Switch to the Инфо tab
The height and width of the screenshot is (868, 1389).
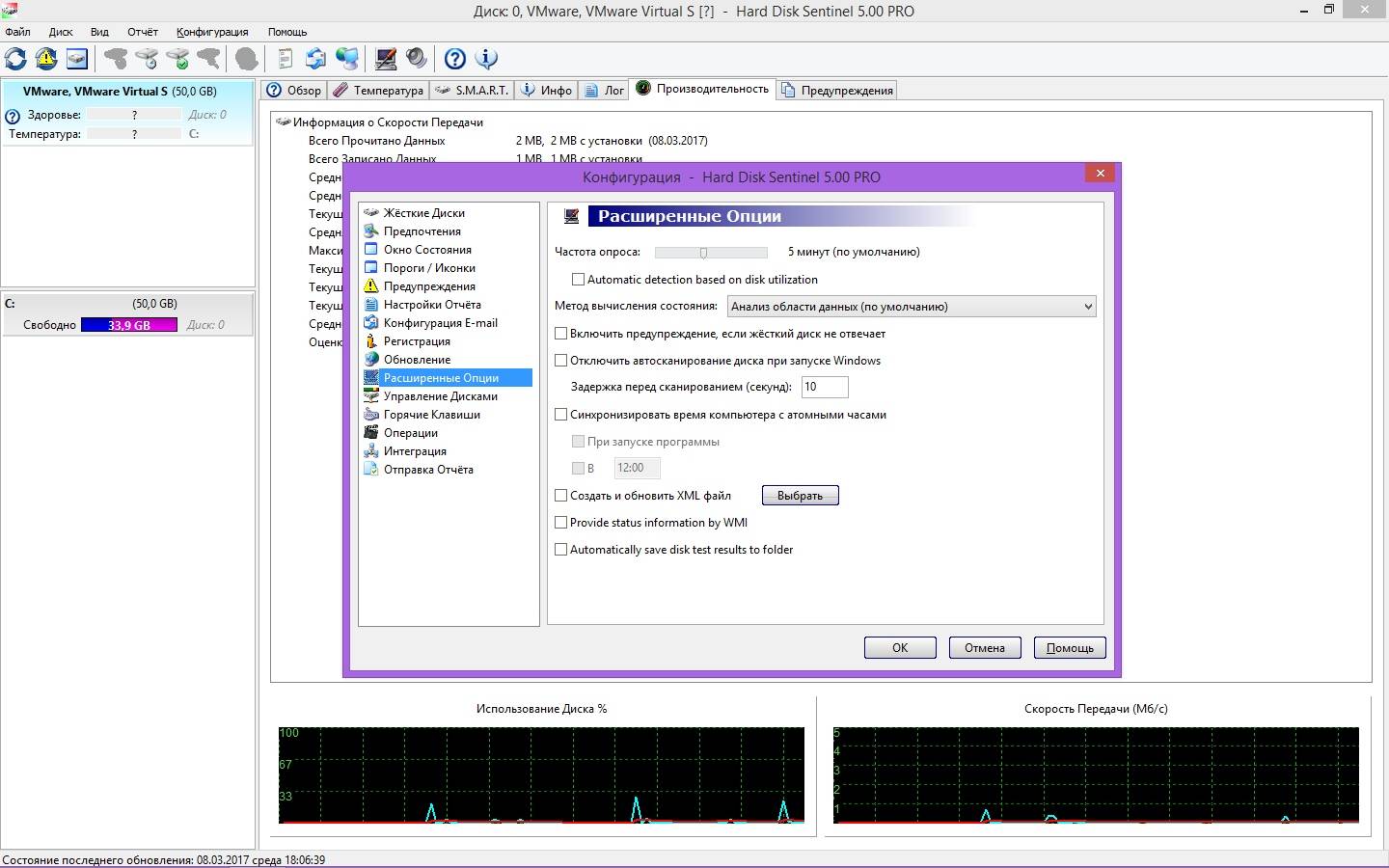547,91
